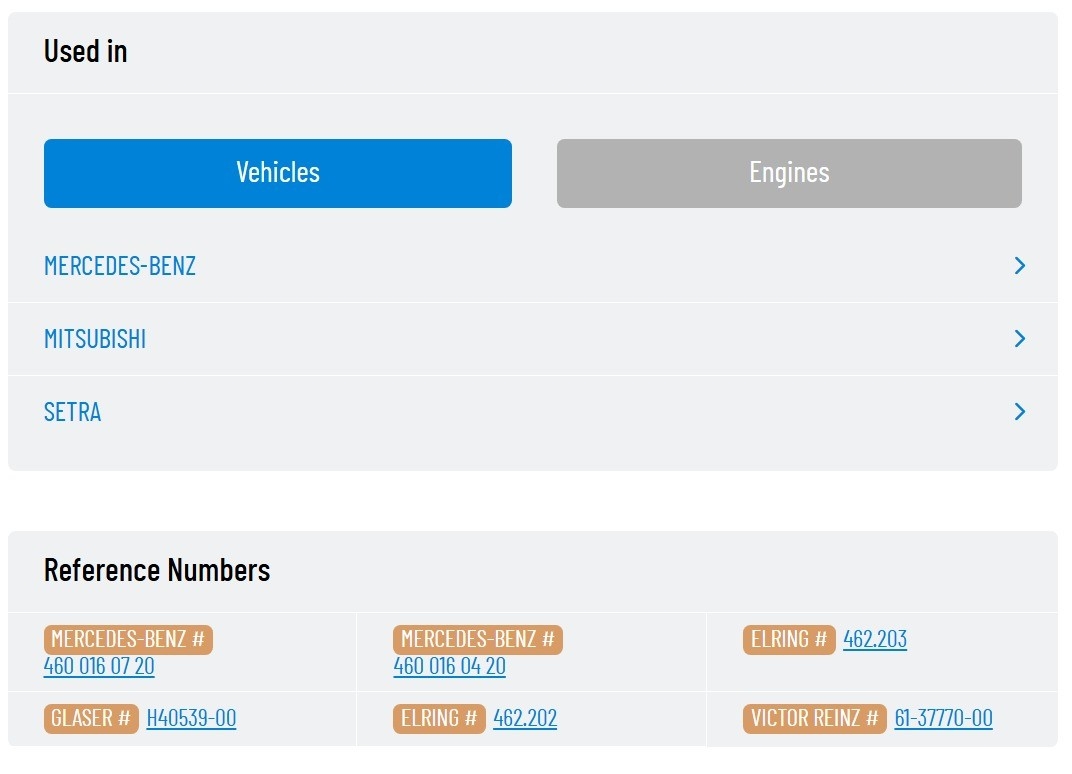
Task: Open Glaser reference H40539-00
Action: click(x=191, y=718)
